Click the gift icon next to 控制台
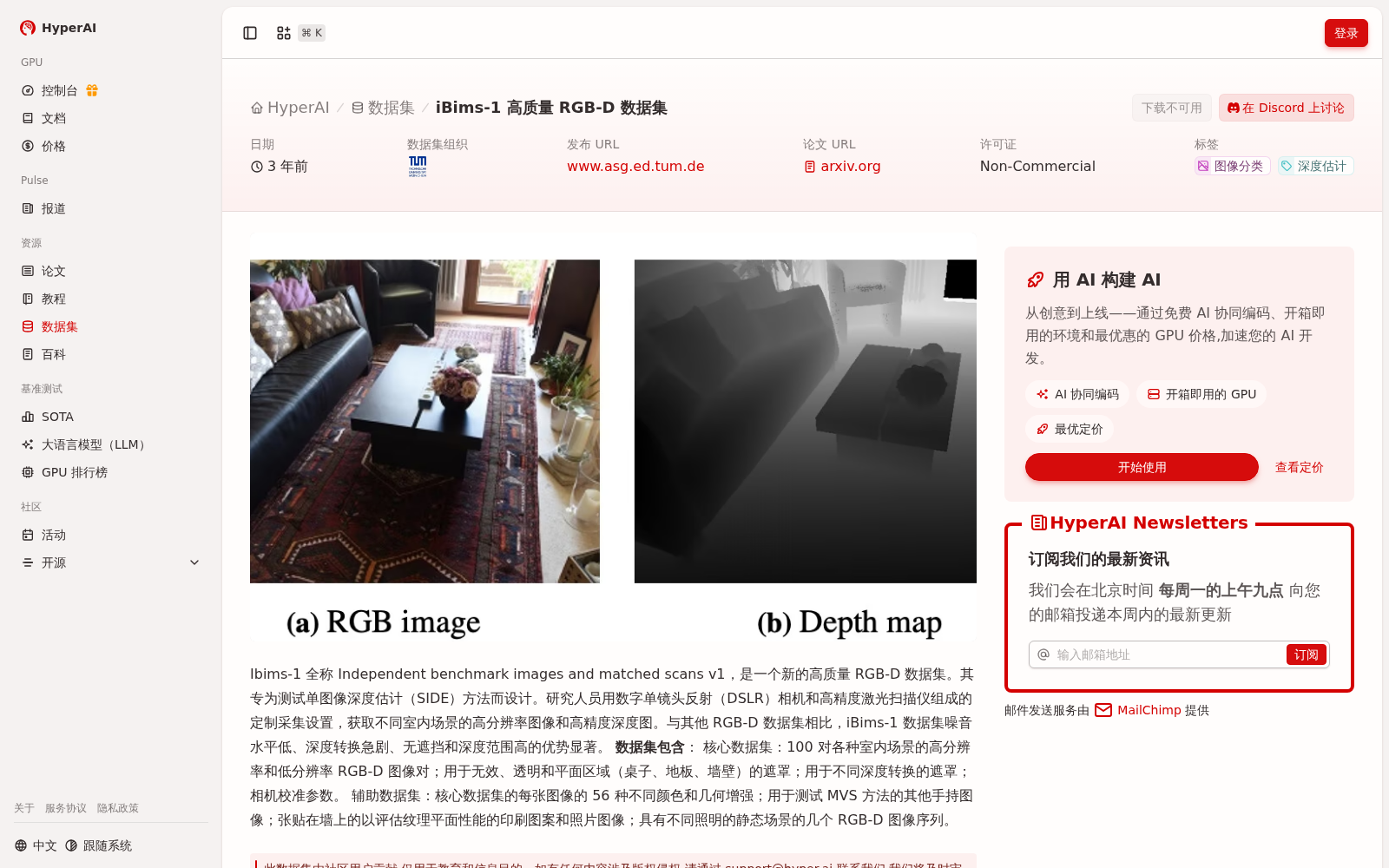This screenshot has width=1389, height=868. pos(92,90)
